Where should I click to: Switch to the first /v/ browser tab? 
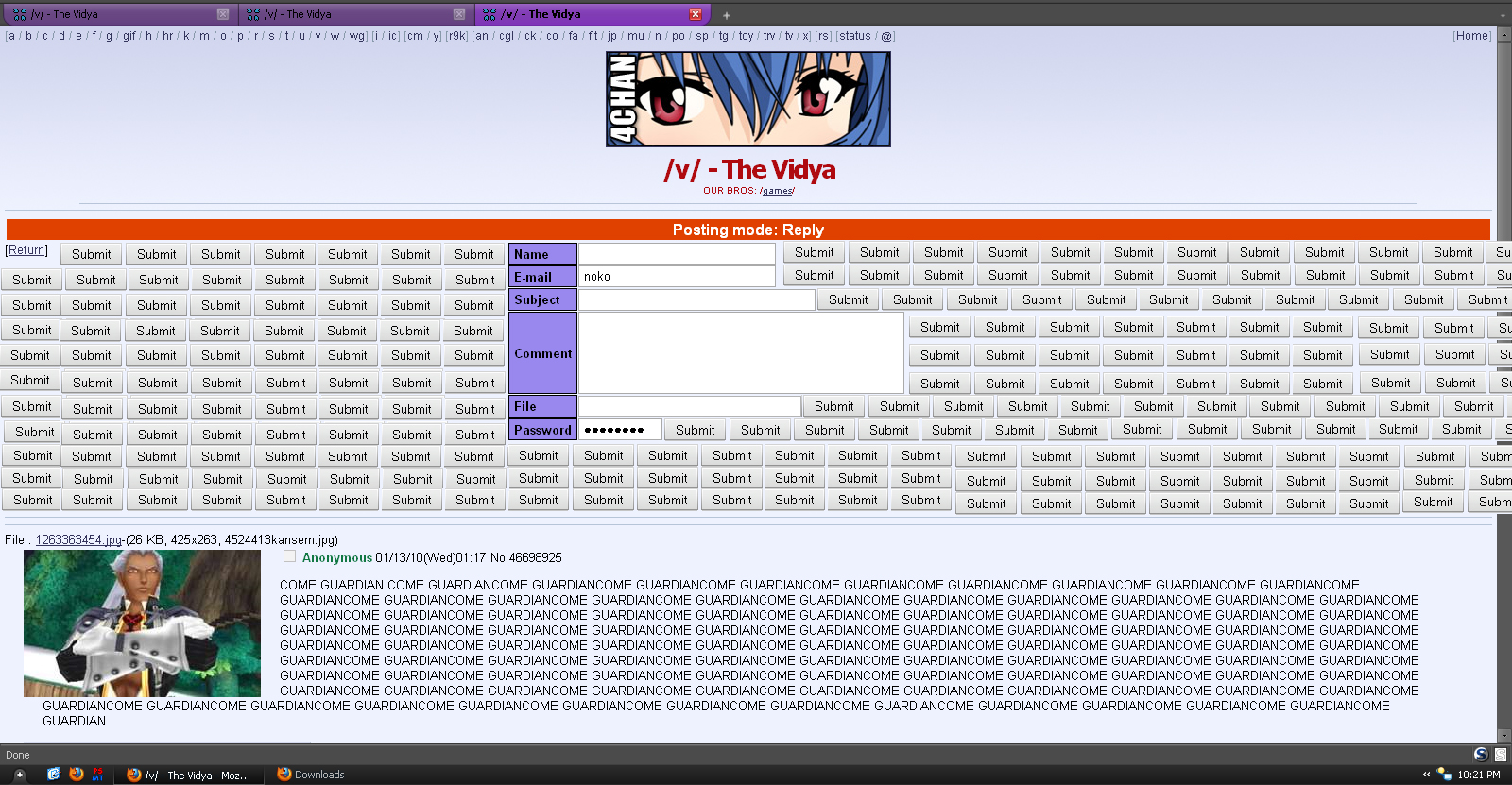120,14
